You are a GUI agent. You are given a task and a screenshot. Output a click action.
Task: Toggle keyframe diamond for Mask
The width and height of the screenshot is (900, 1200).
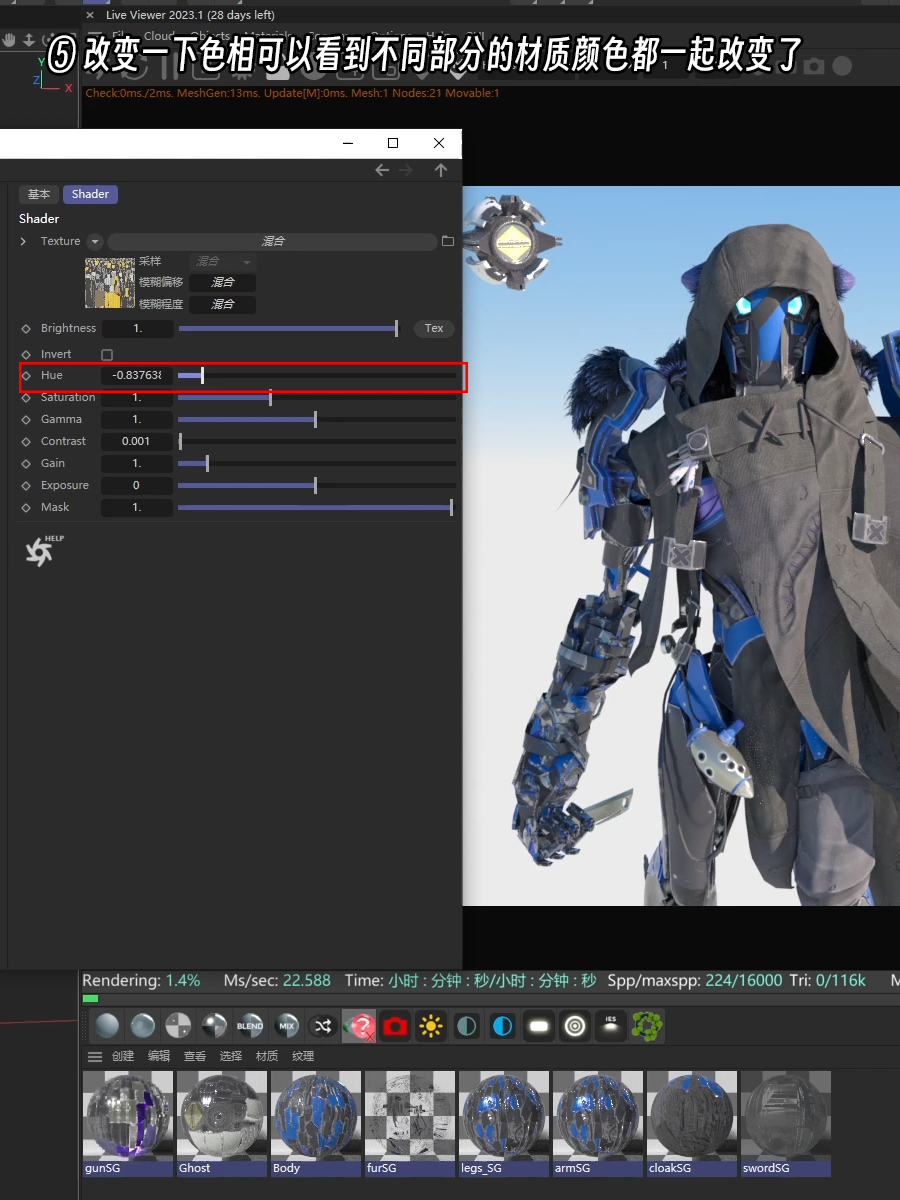(26, 508)
